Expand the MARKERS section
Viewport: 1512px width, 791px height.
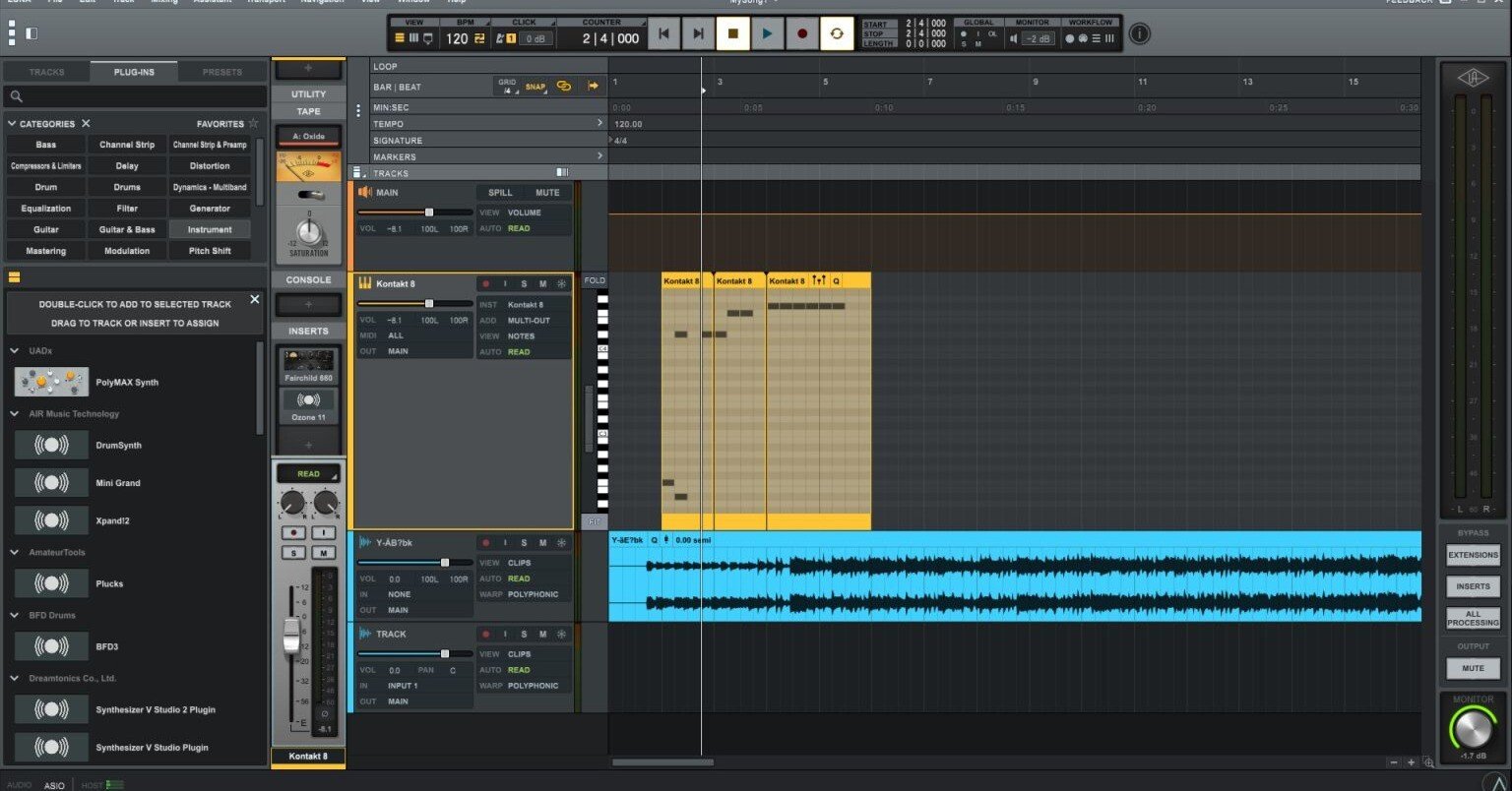(598, 155)
